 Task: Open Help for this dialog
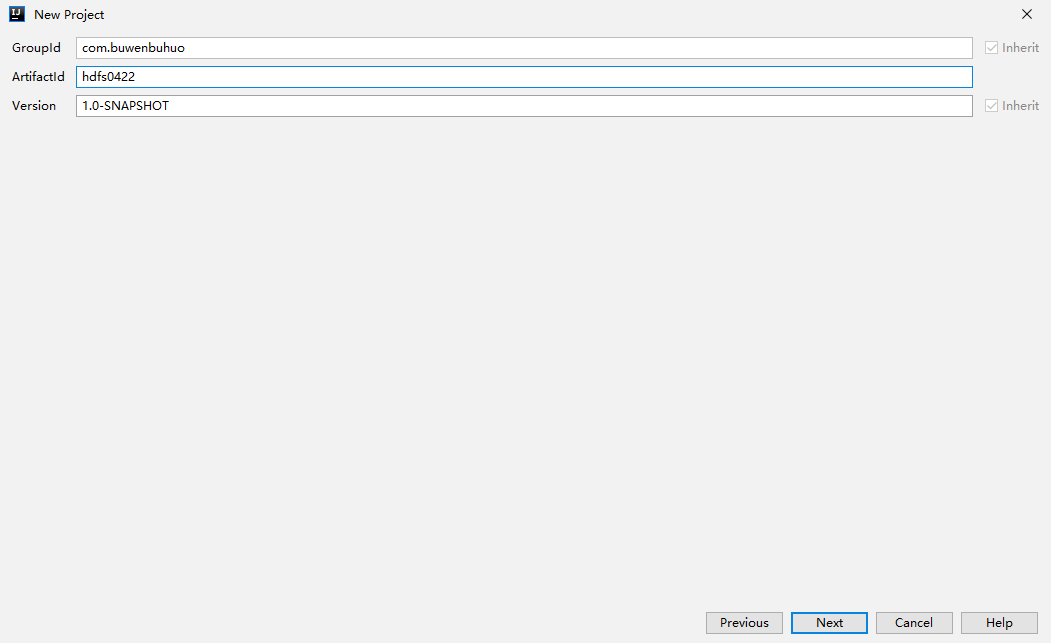point(999,623)
